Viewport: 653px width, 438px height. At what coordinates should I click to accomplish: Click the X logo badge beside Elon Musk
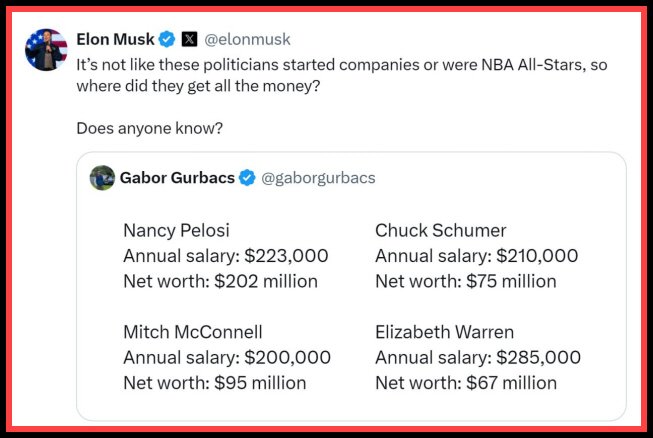[188, 39]
